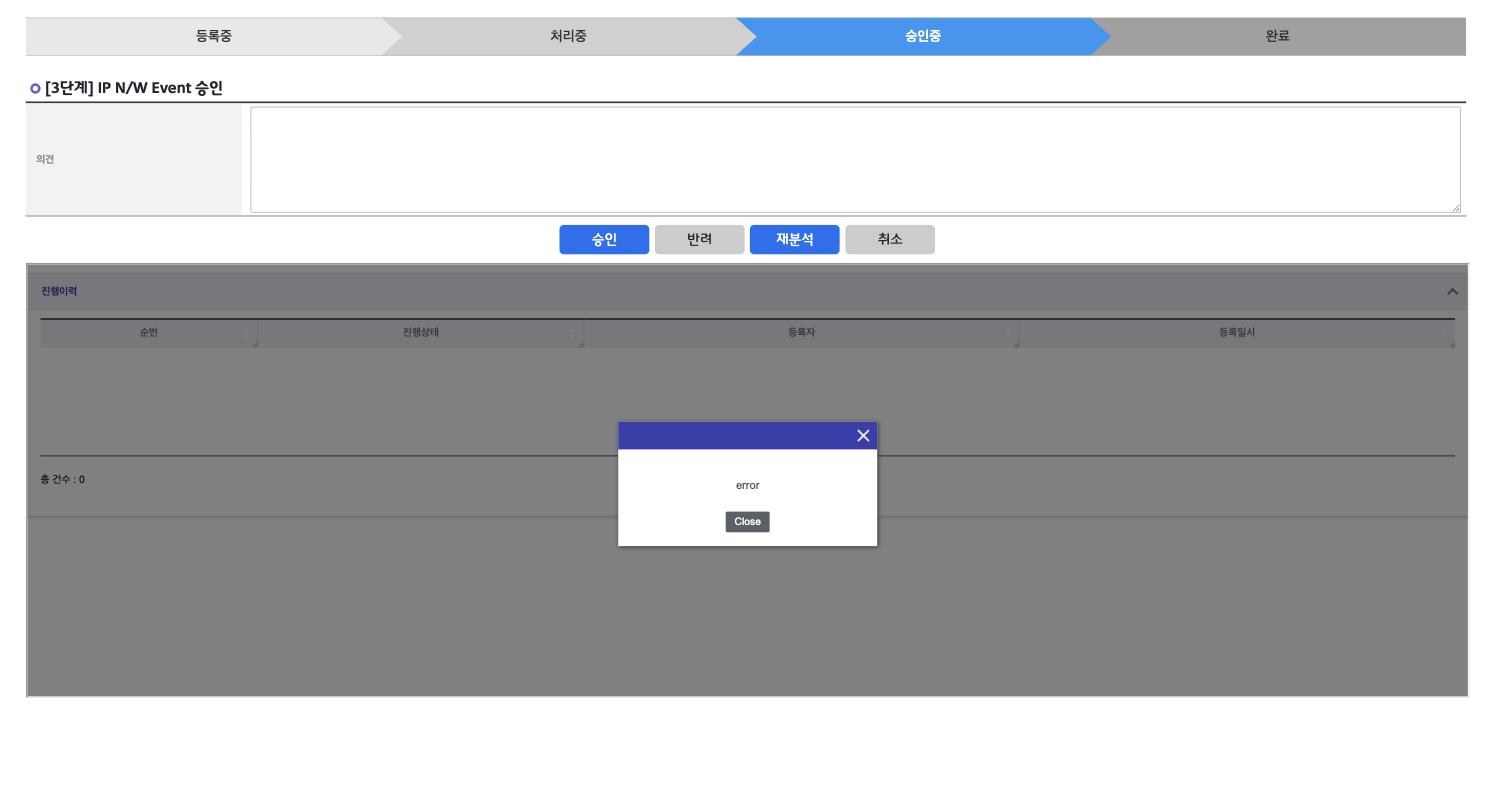Click the 반려 reject button
The height and width of the screenshot is (812, 1492).
click(x=699, y=240)
